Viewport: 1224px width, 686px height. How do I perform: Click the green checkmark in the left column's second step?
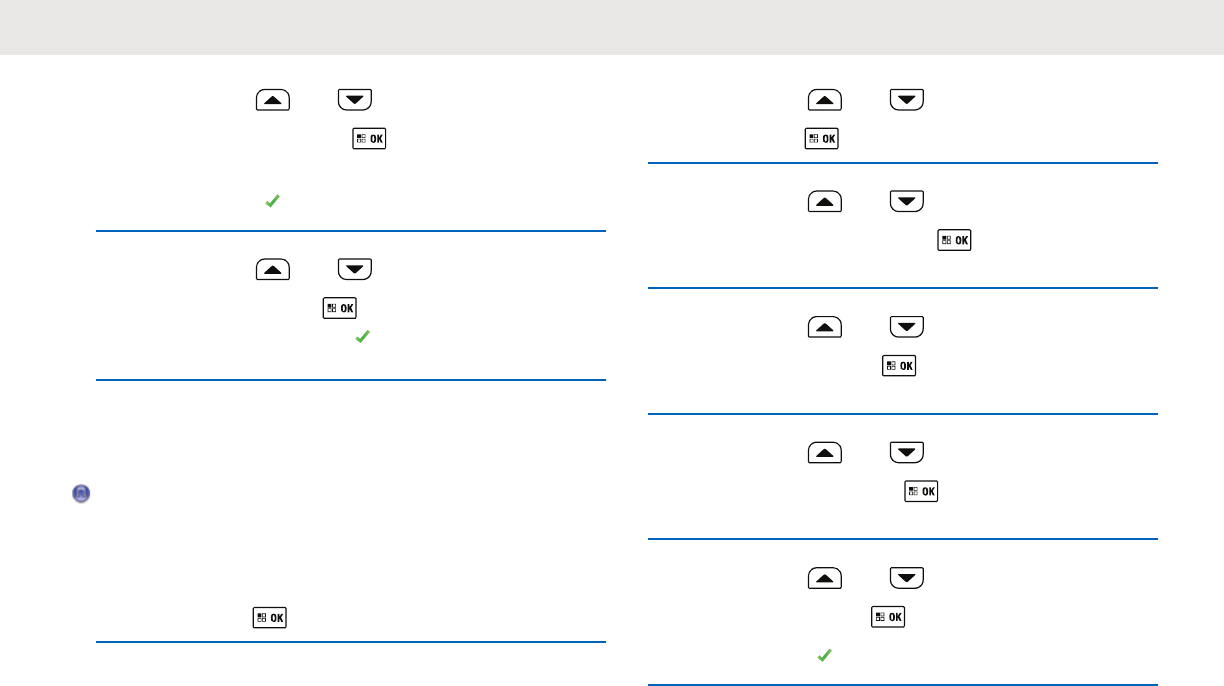(362, 339)
